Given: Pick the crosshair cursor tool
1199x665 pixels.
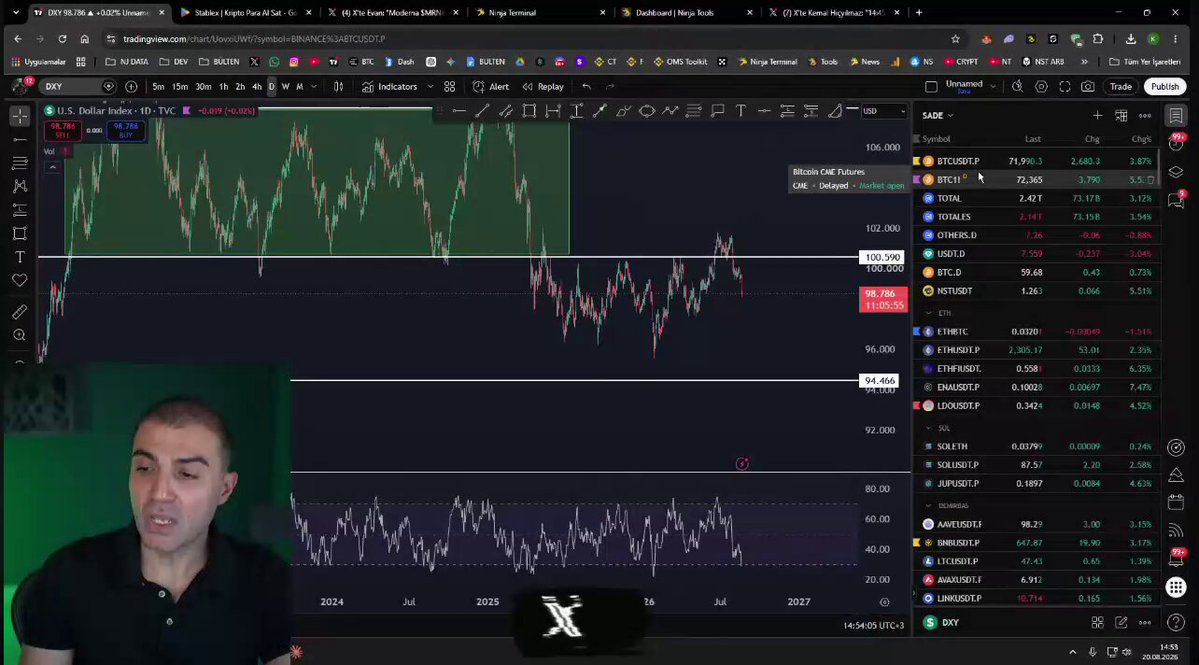Looking at the screenshot, I should (20, 115).
